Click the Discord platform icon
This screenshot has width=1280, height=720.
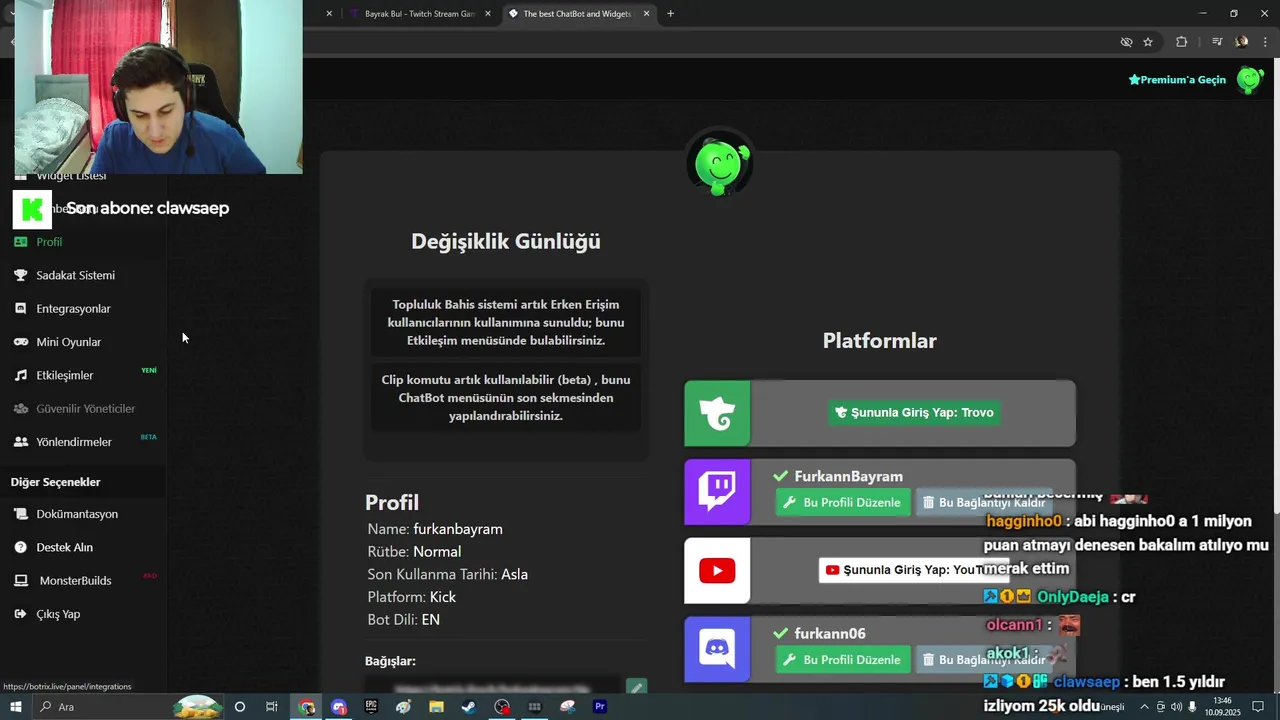(717, 649)
